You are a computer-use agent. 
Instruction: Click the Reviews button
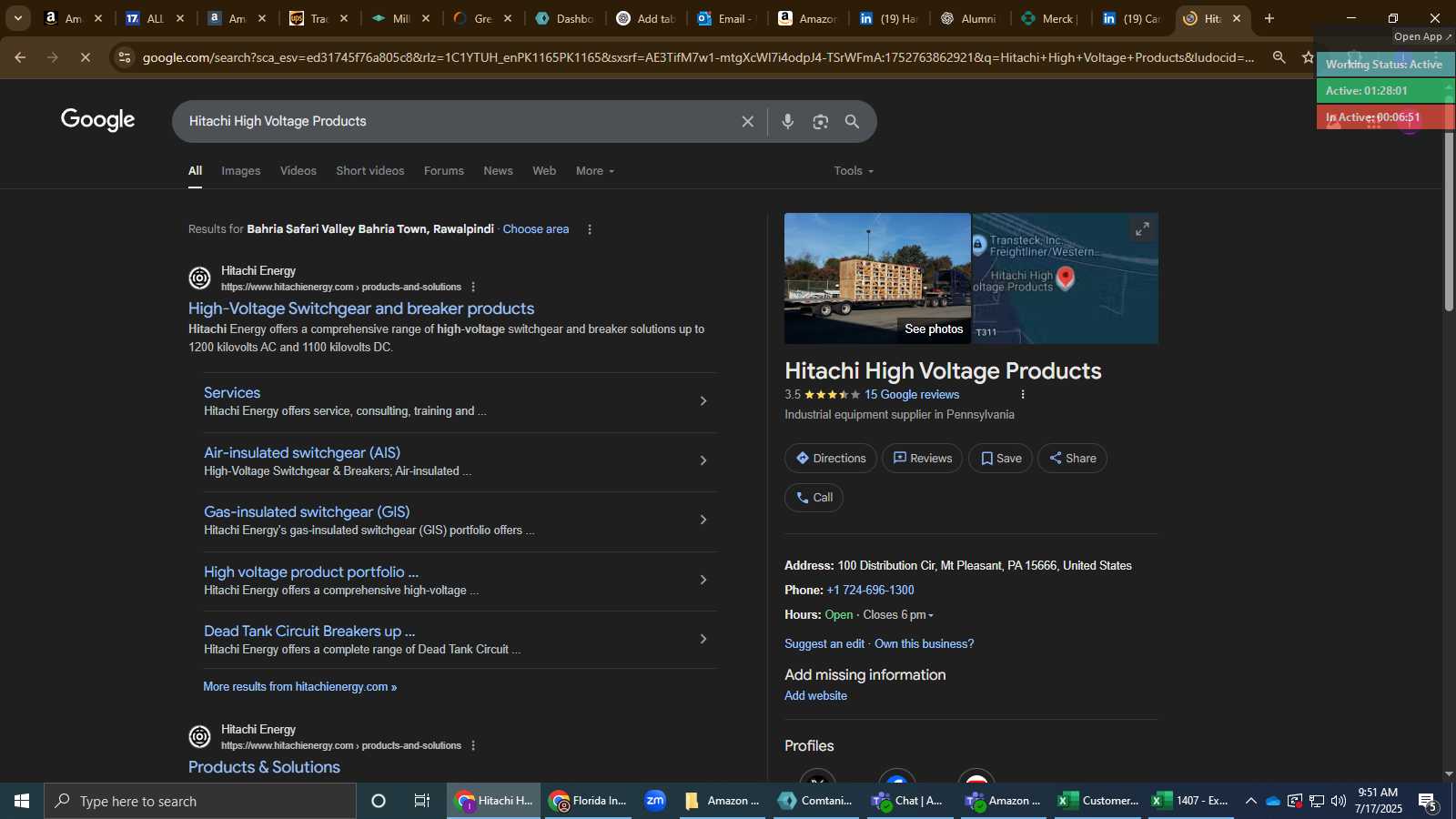click(x=923, y=459)
